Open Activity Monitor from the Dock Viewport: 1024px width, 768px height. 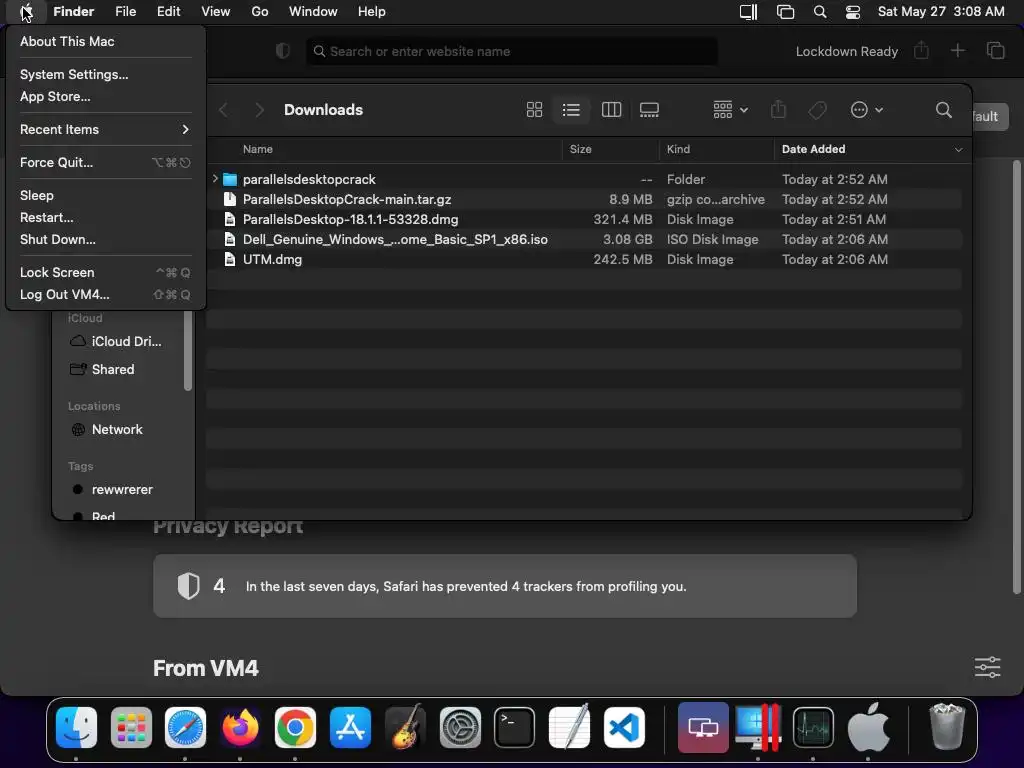(x=813, y=728)
